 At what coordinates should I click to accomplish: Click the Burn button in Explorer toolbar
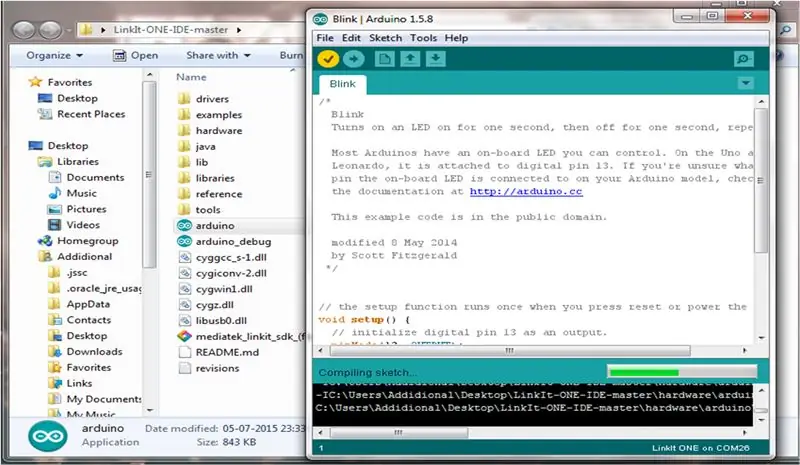[x=291, y=55]
